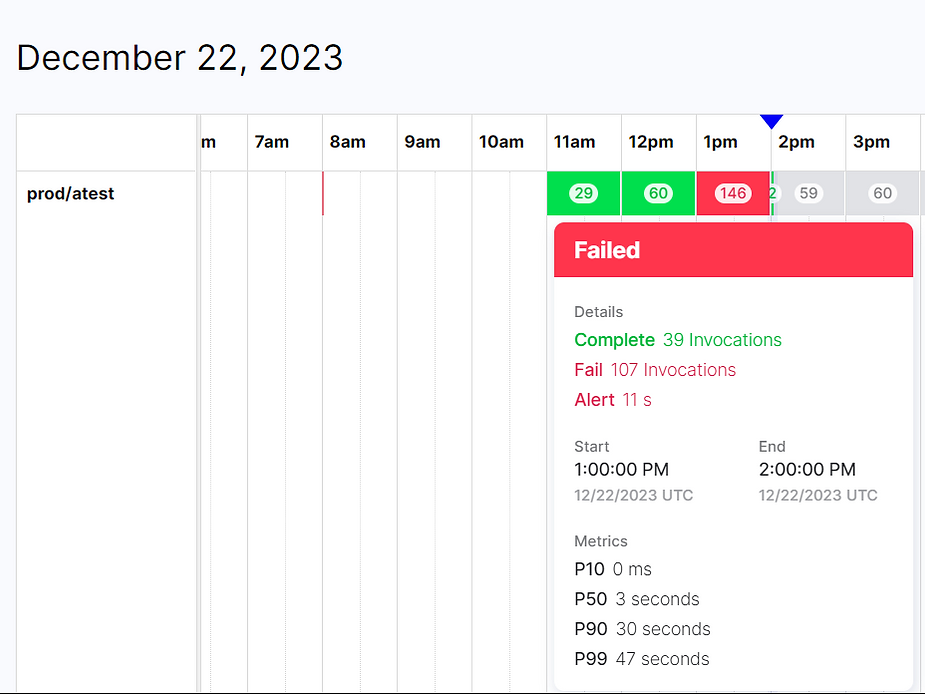Click the red 1pm failed block showing 146
The image size is (925, 694).
[733, 193]
